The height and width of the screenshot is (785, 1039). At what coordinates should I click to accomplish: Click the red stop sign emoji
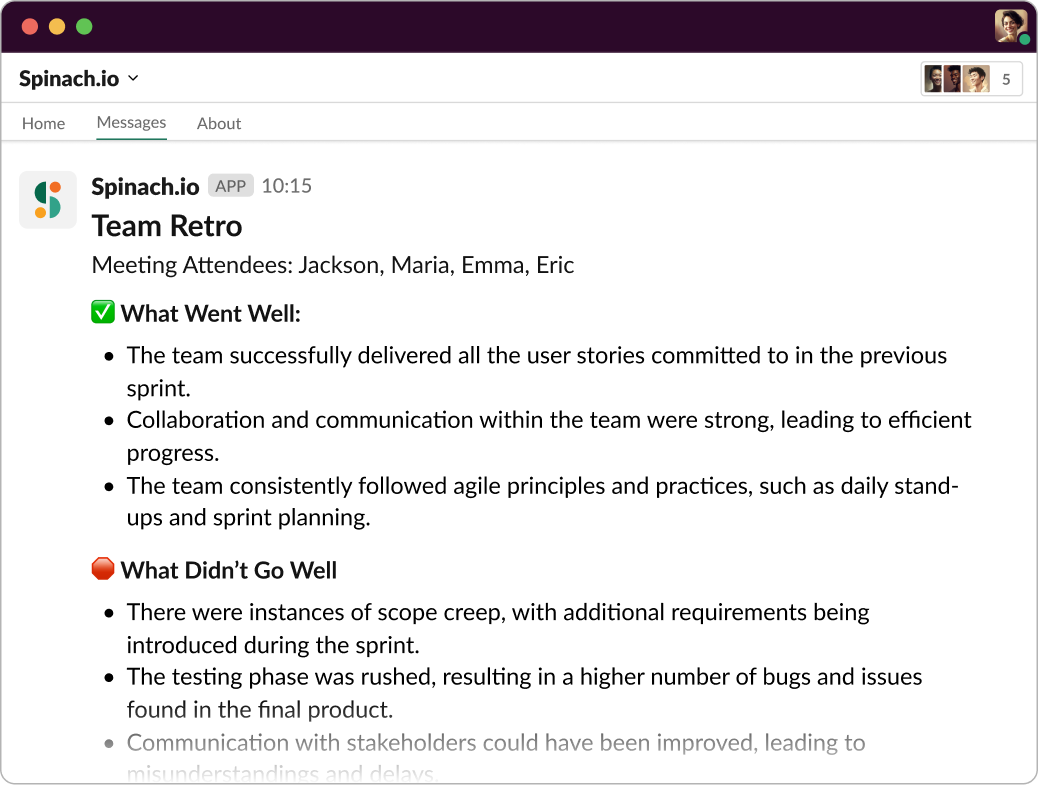click(x=103, y=568)
